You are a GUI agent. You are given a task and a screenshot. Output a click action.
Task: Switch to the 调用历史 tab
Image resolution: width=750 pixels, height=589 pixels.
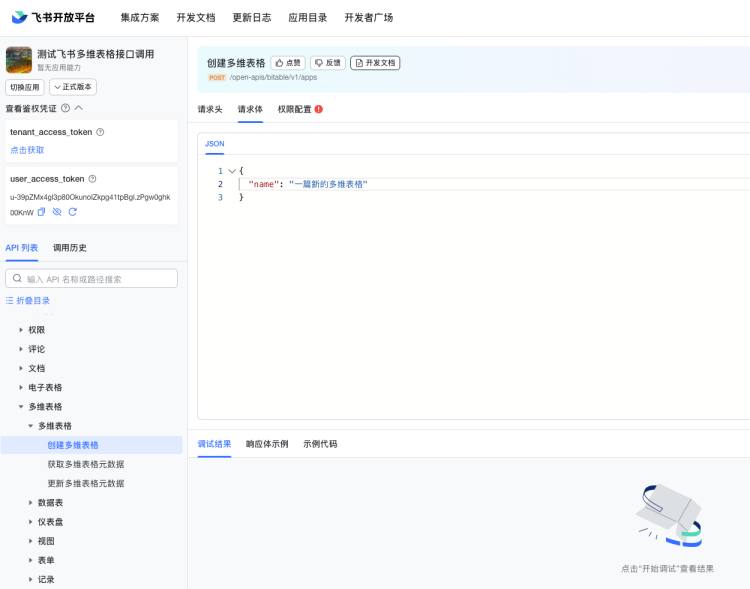[x=70, y=247]
